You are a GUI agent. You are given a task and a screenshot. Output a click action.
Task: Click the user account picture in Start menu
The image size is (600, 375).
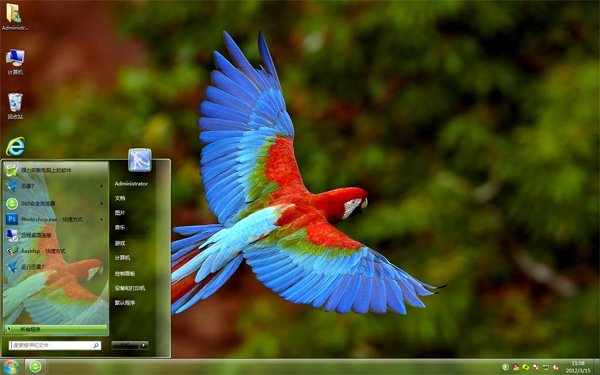[x=140, y=160]
